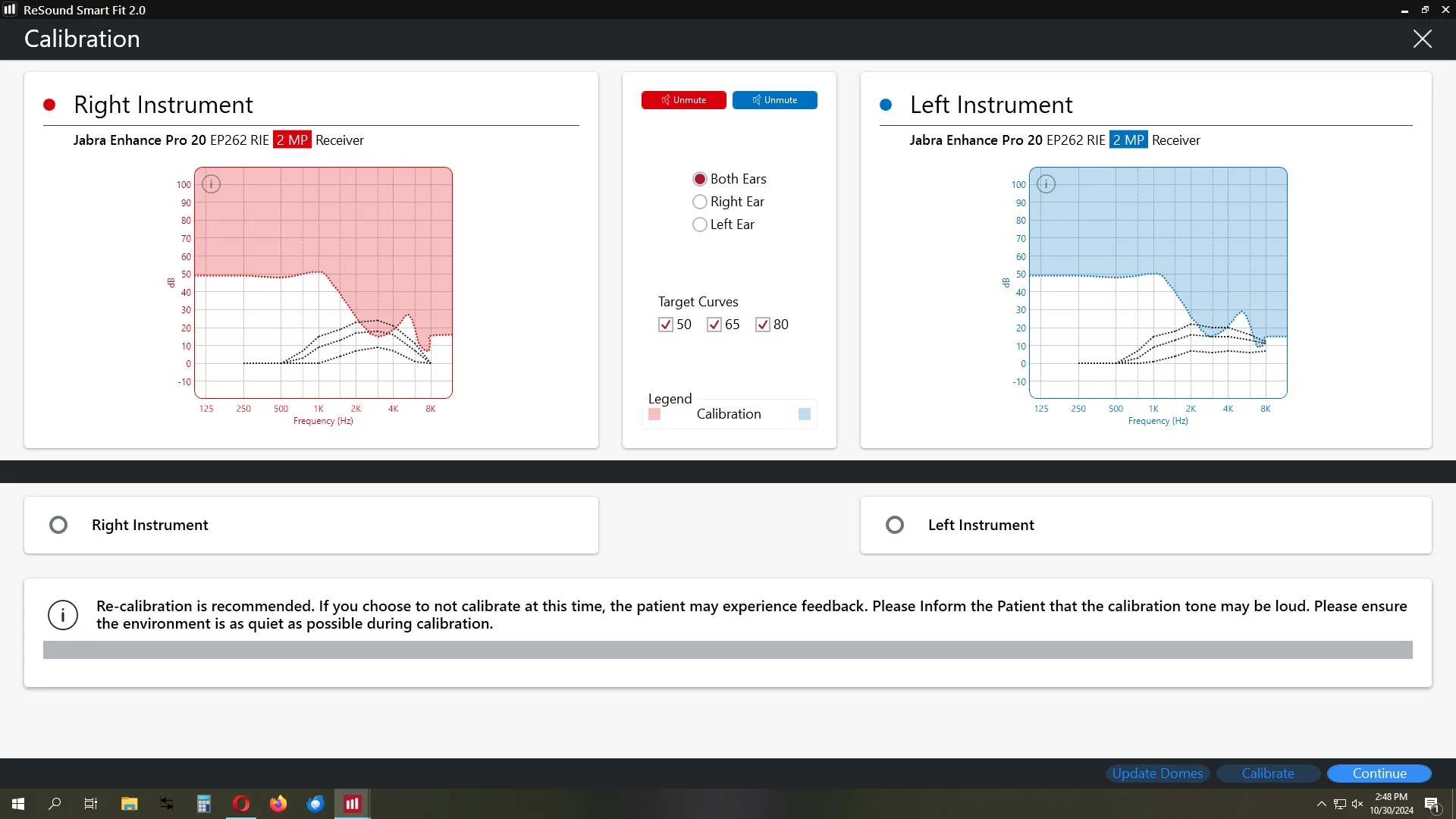Click the info icon on left instrument graph
Screen dimensions: 1456x819
pos(1046,184)
